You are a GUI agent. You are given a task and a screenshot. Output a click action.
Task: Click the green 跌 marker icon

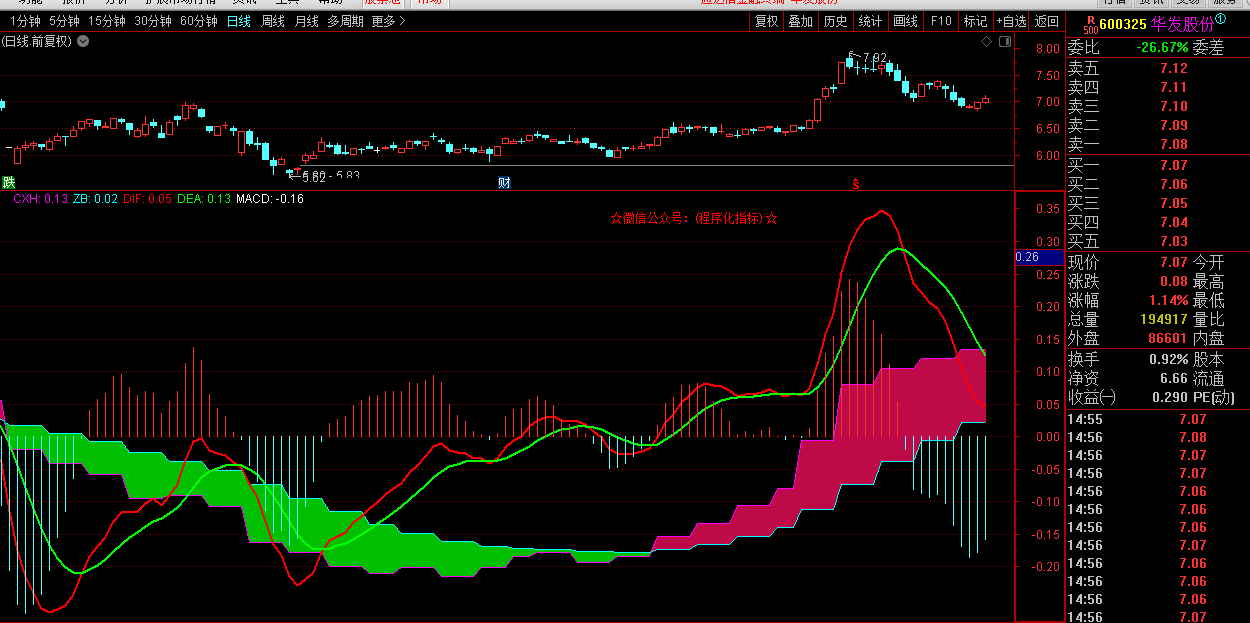click(x=9, y=182)
